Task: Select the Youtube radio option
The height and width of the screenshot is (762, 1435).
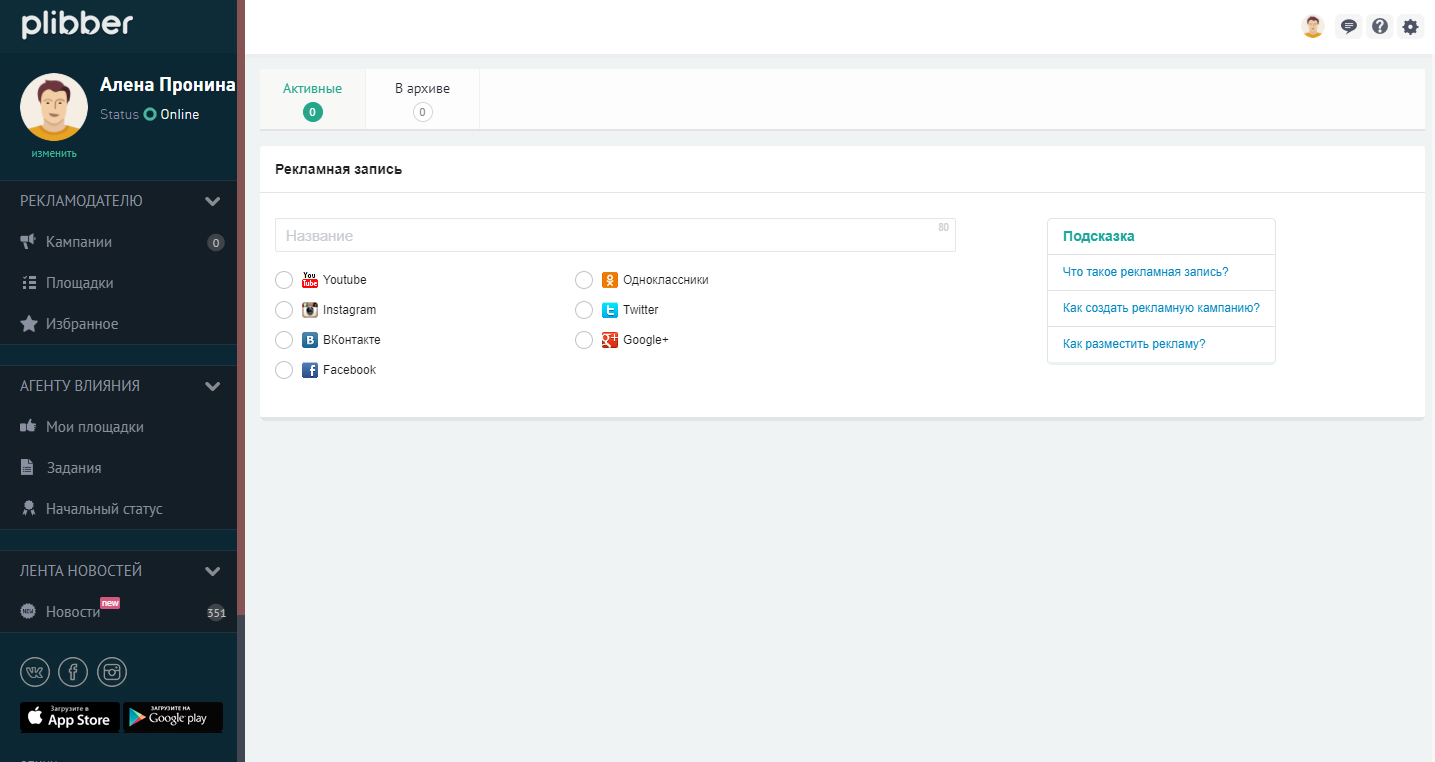Action: click(x=284, y=280)
